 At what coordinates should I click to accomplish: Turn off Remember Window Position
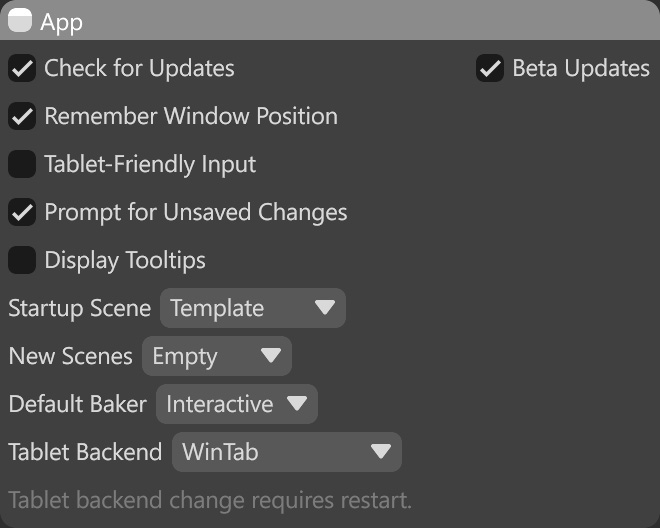pos(22,117)
